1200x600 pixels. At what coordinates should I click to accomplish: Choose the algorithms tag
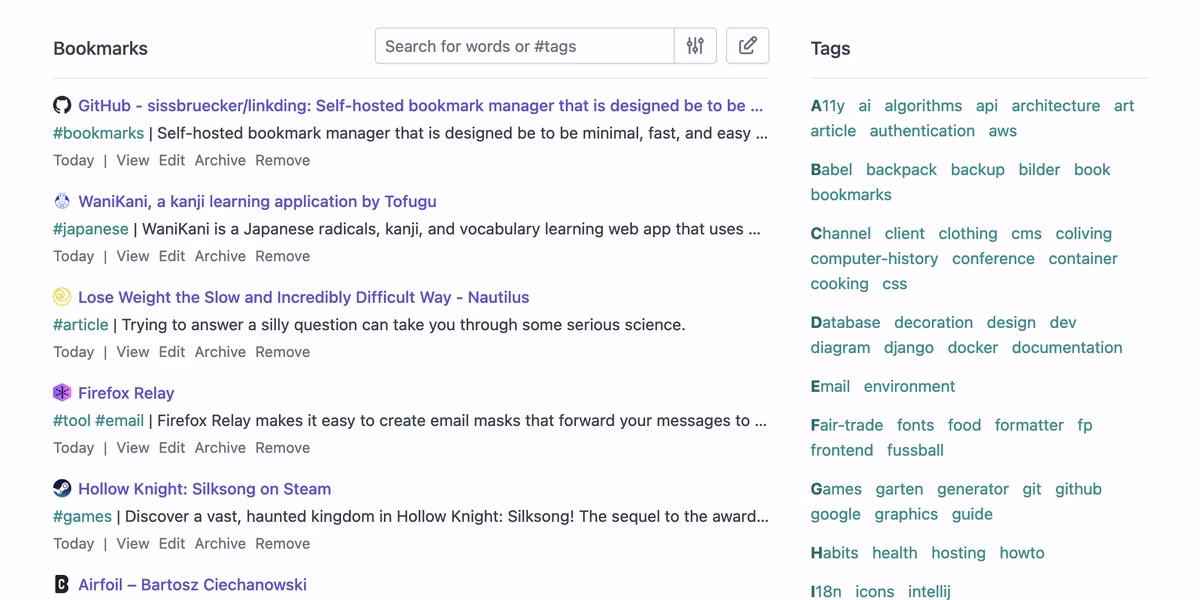click(x=923, y=106)
